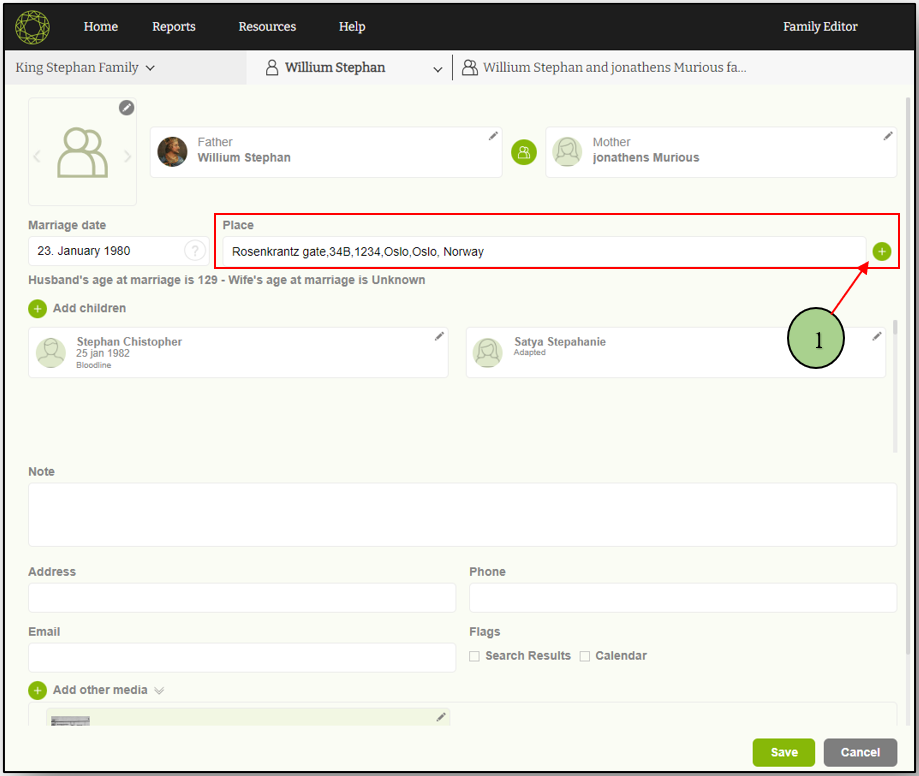Click the edit pencil on Stephan Chistopher card
919x776 pixels.
coord(438,337)
